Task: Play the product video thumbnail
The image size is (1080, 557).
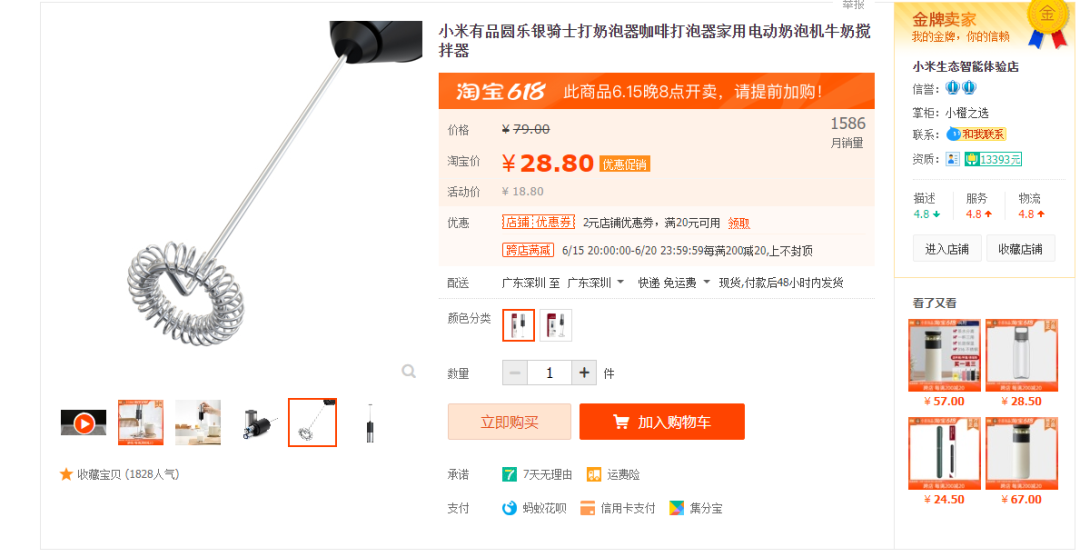Action: coord(83,423)
